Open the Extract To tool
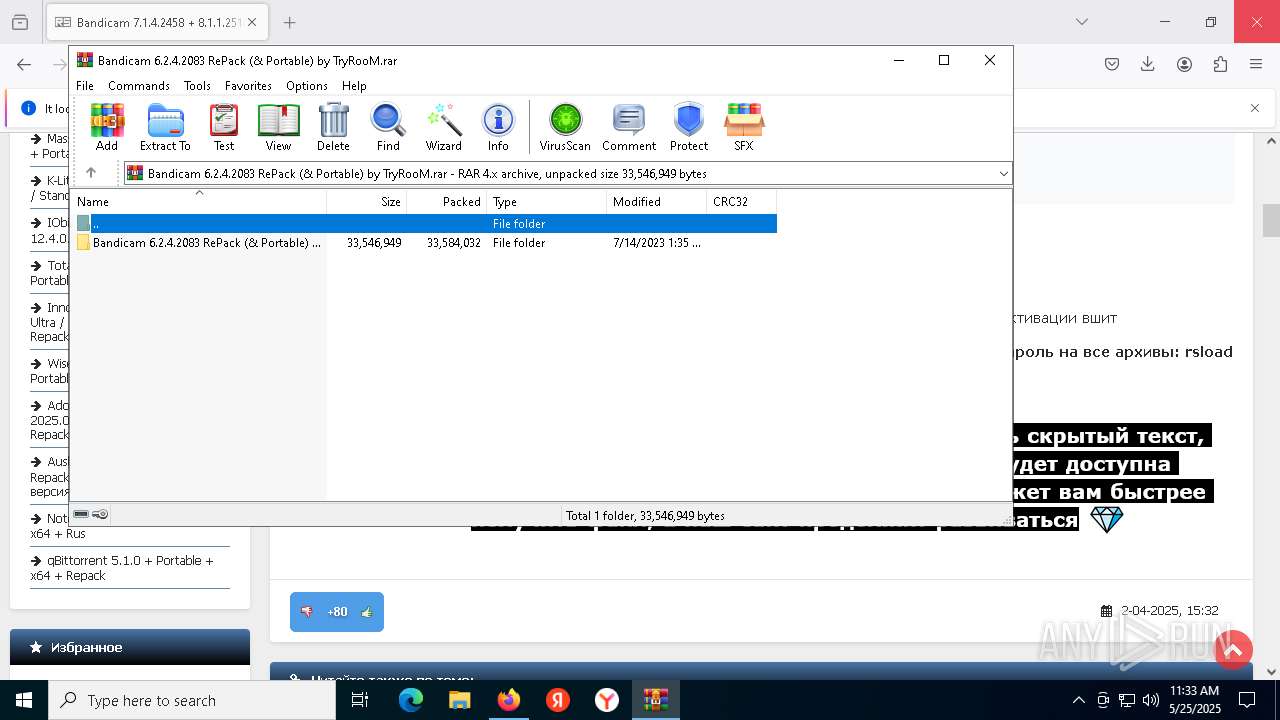Screen dimensions: 1280x720 (165, 127)
